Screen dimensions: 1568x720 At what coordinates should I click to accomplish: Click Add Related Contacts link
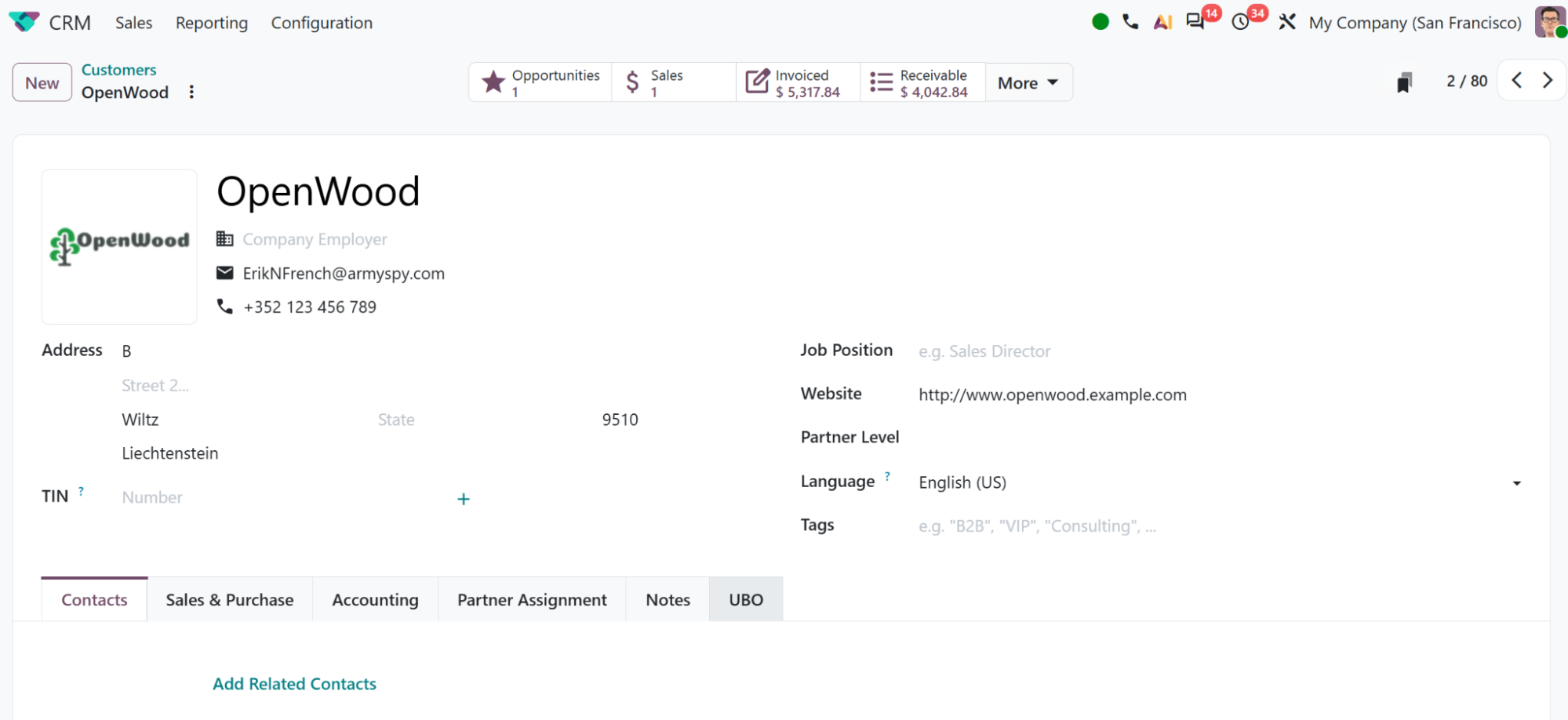294,683
